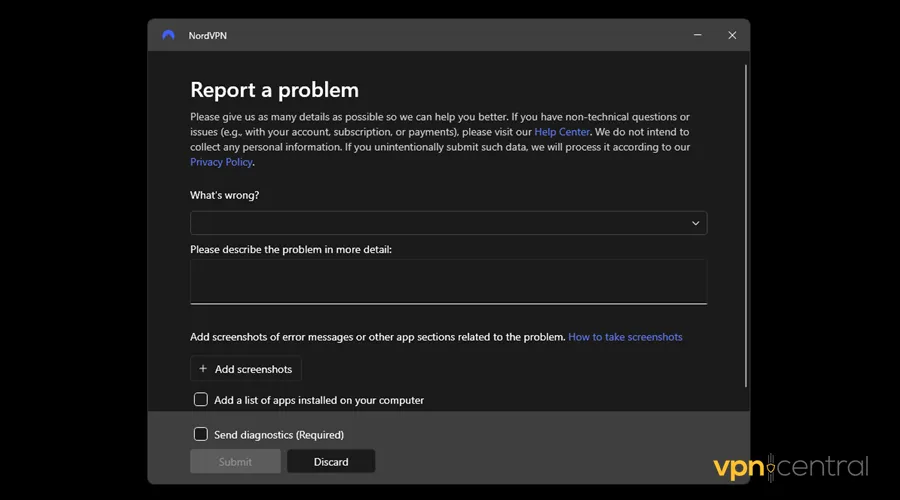
Task: Open the Privacy Policy link
Action: pos(221,162)
